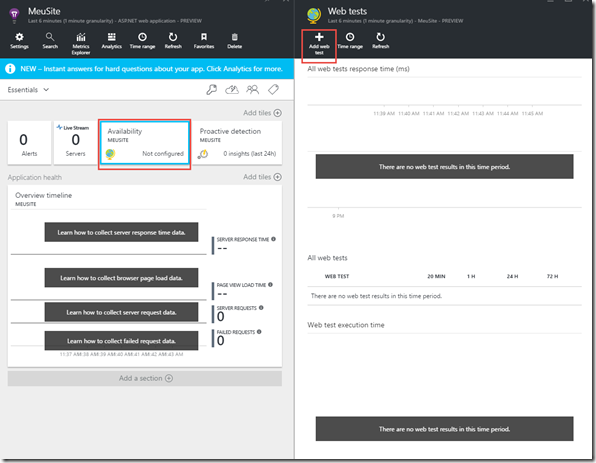Click the Delete trash icon
The height and width of the screenshot is (463, 596).
235,37
